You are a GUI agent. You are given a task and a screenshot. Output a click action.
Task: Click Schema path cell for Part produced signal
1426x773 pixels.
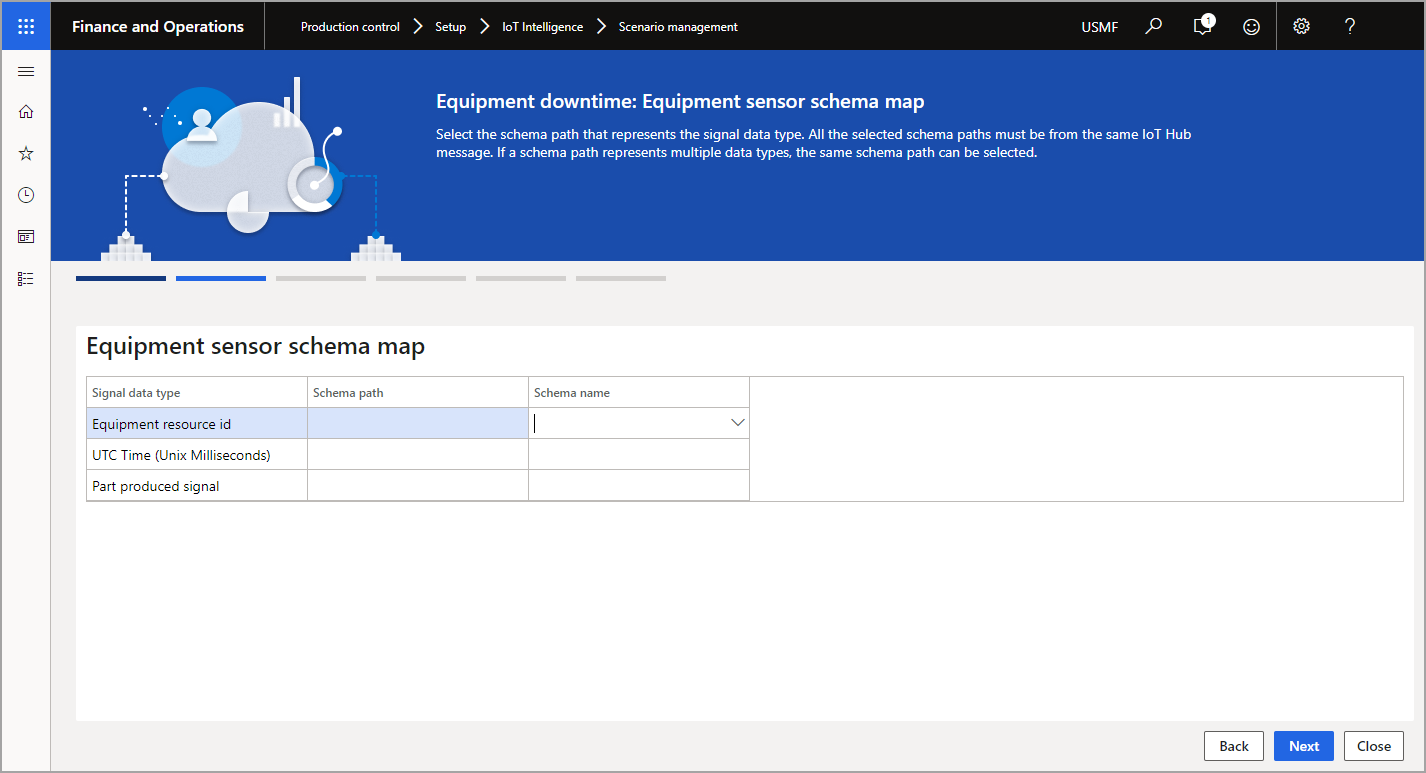(x=417, y=485)
